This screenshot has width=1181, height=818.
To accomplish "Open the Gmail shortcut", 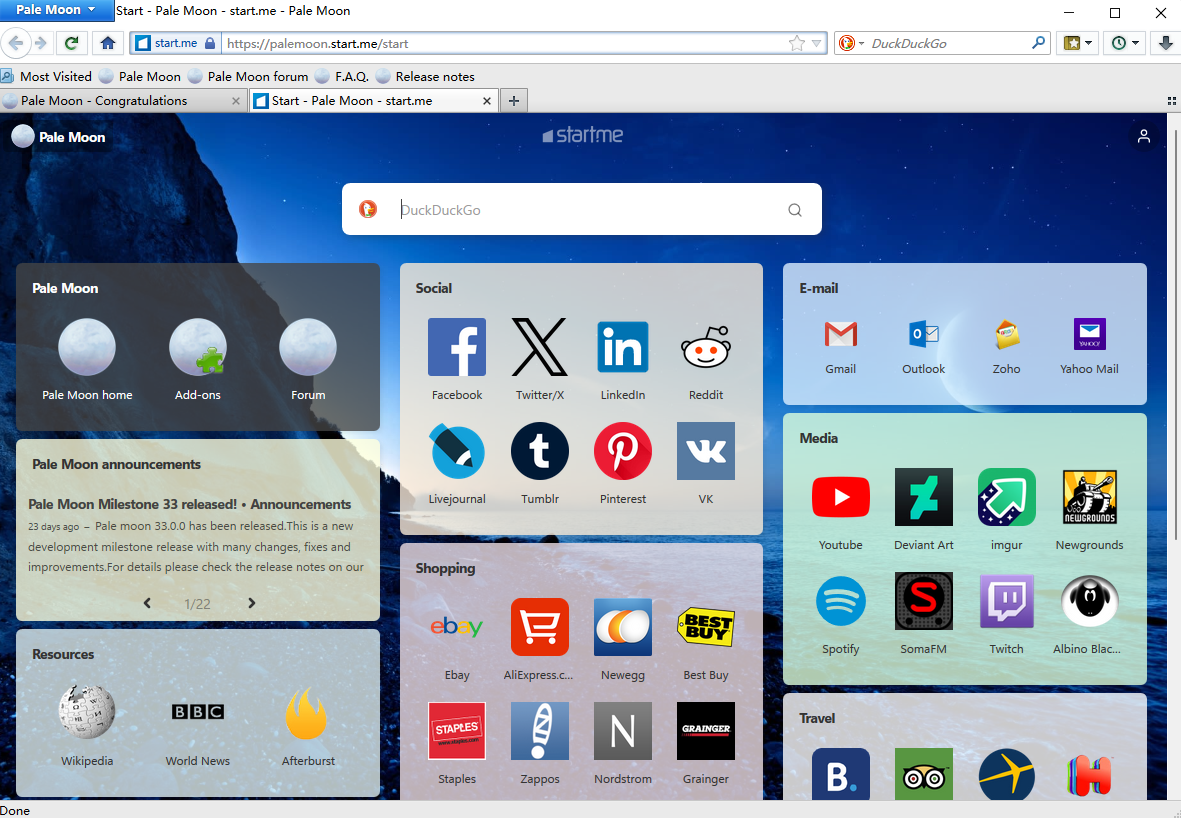I will pyautogui.click(x=841, y=334).
